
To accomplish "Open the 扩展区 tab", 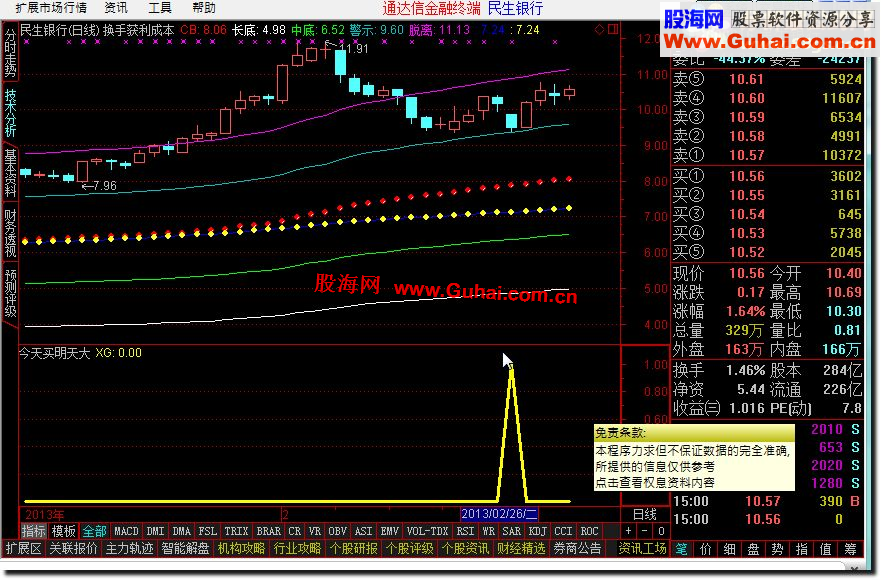I will click(23, 548).
